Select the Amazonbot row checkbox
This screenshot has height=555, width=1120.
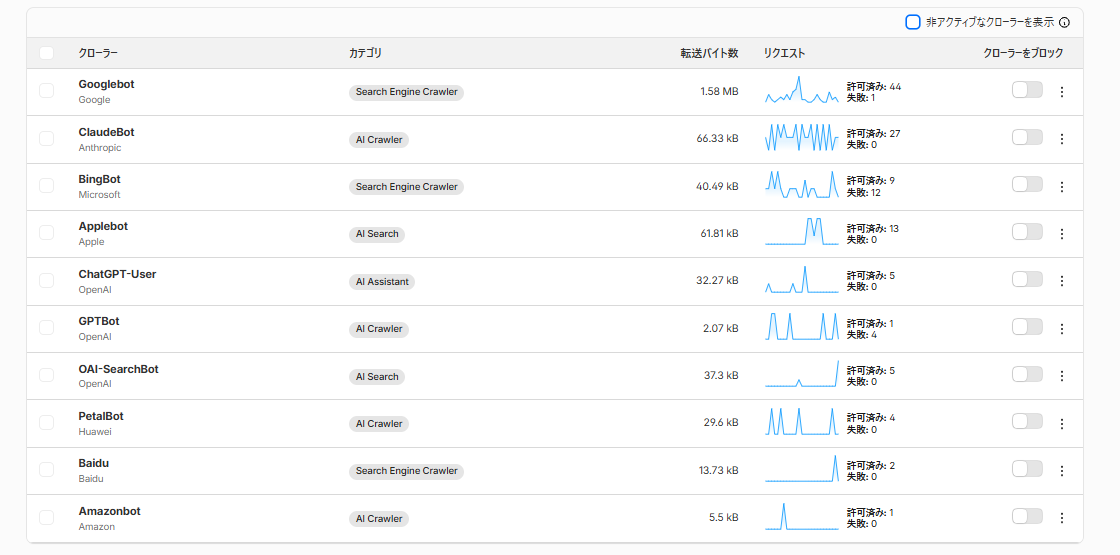click(46, 517)
